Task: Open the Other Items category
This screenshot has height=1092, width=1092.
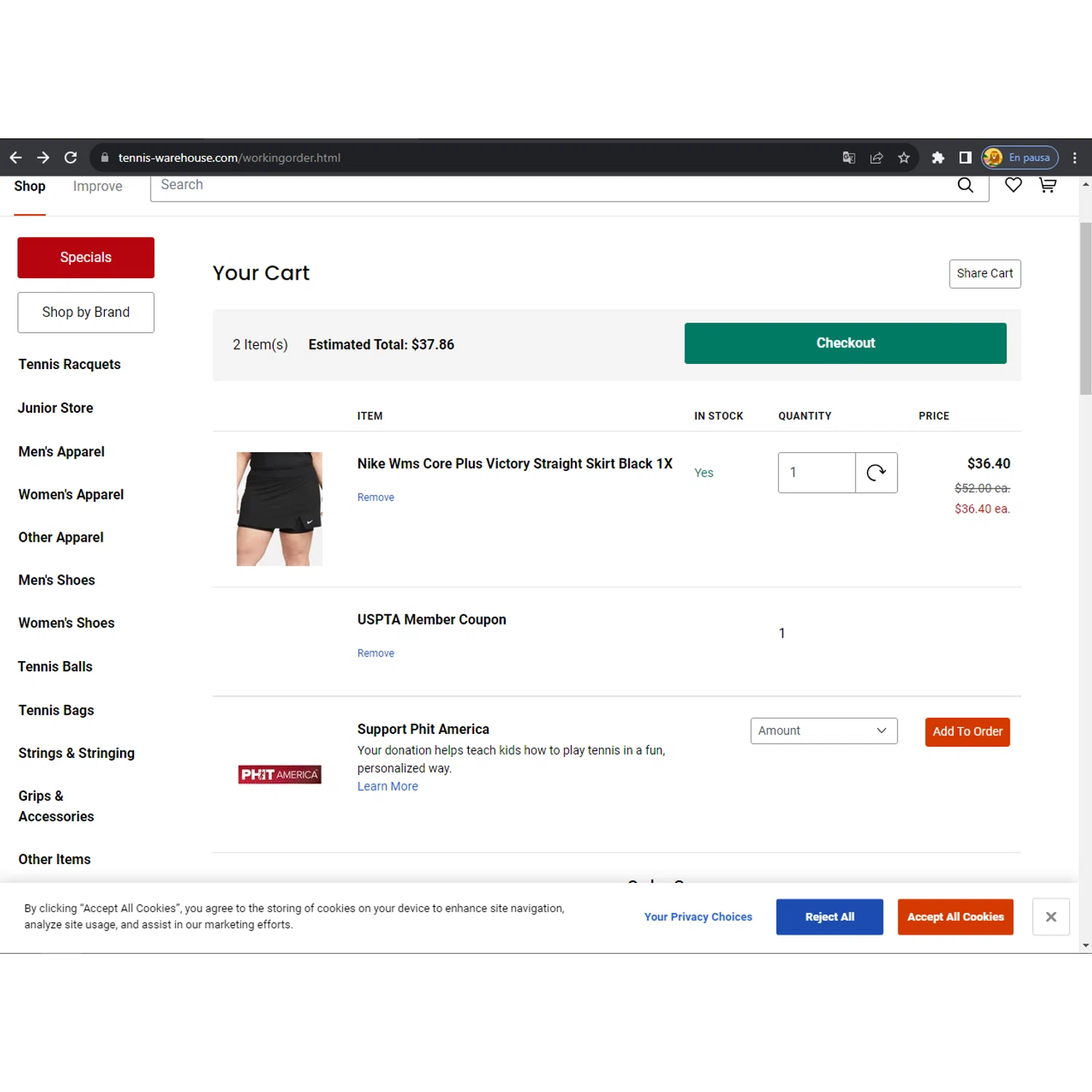Action: tap(55, 859)
